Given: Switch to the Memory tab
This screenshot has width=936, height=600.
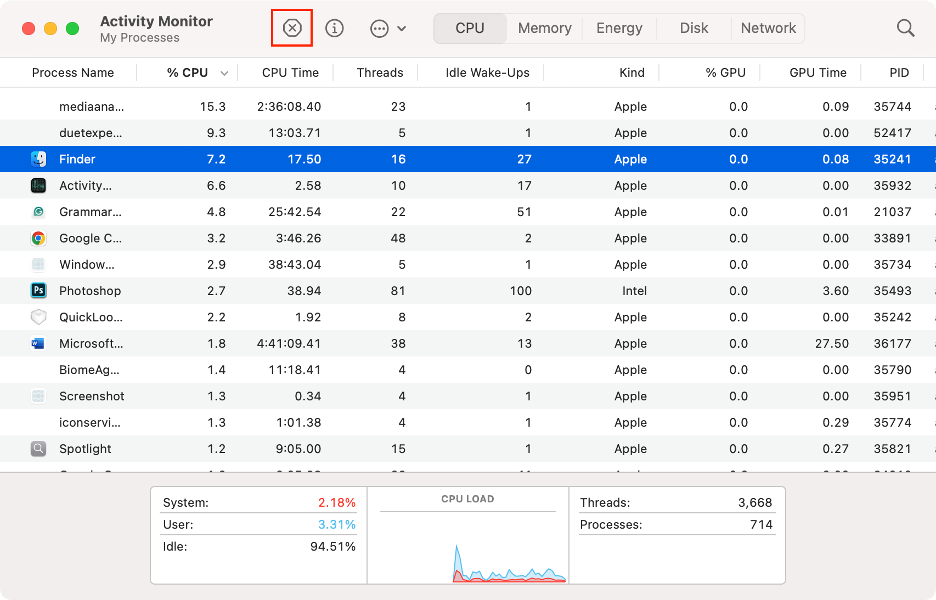Looking at the screenshot, I should [x=544, y=28].
